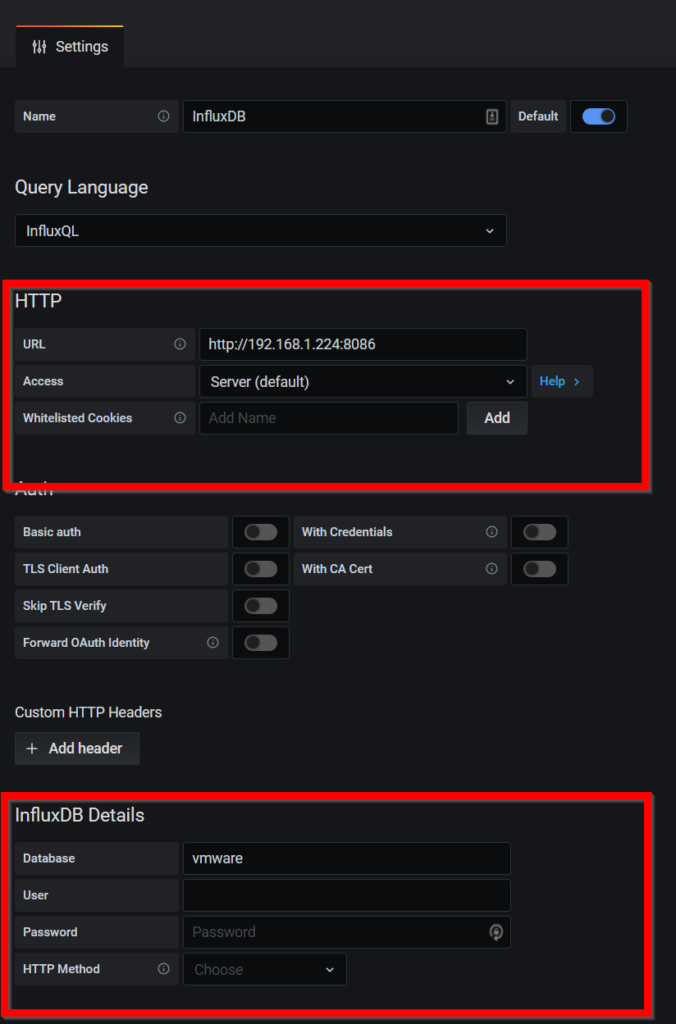Click the info icon beside URL
676x1024 pixels.
click(x=180, y=344)
